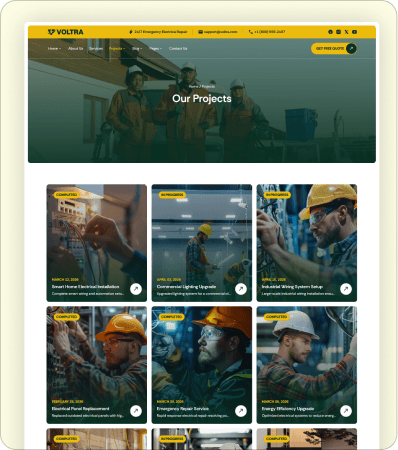Open Energy Efficiency Upgrade title
This screenshot has width=398, height=450.
(288, 409)
